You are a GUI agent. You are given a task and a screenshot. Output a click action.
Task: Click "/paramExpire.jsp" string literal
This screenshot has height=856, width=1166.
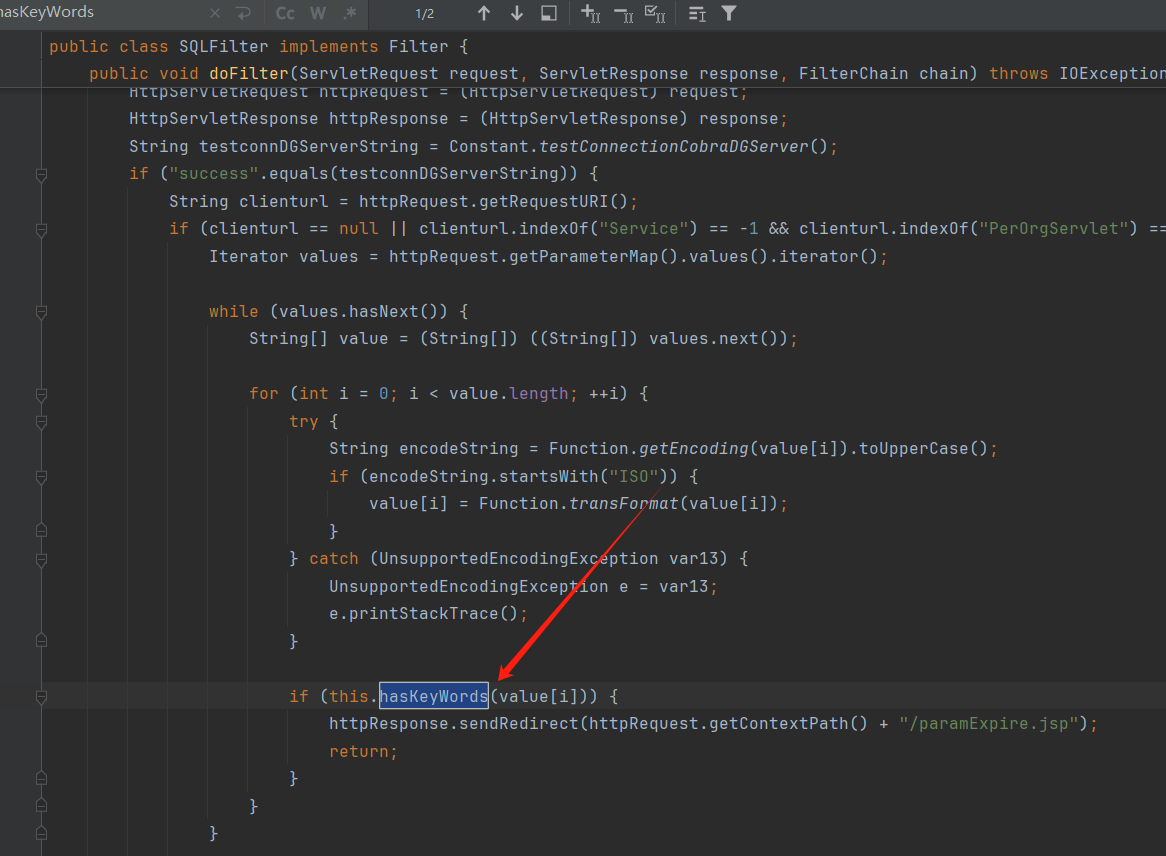click(989, 724)
